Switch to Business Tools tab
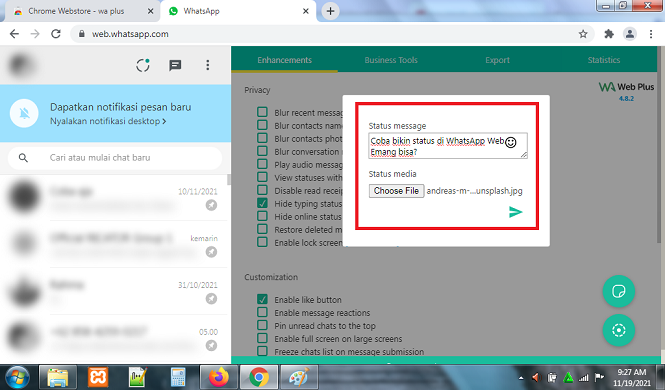Screen dimensions: 665x390 click(391, 60)
